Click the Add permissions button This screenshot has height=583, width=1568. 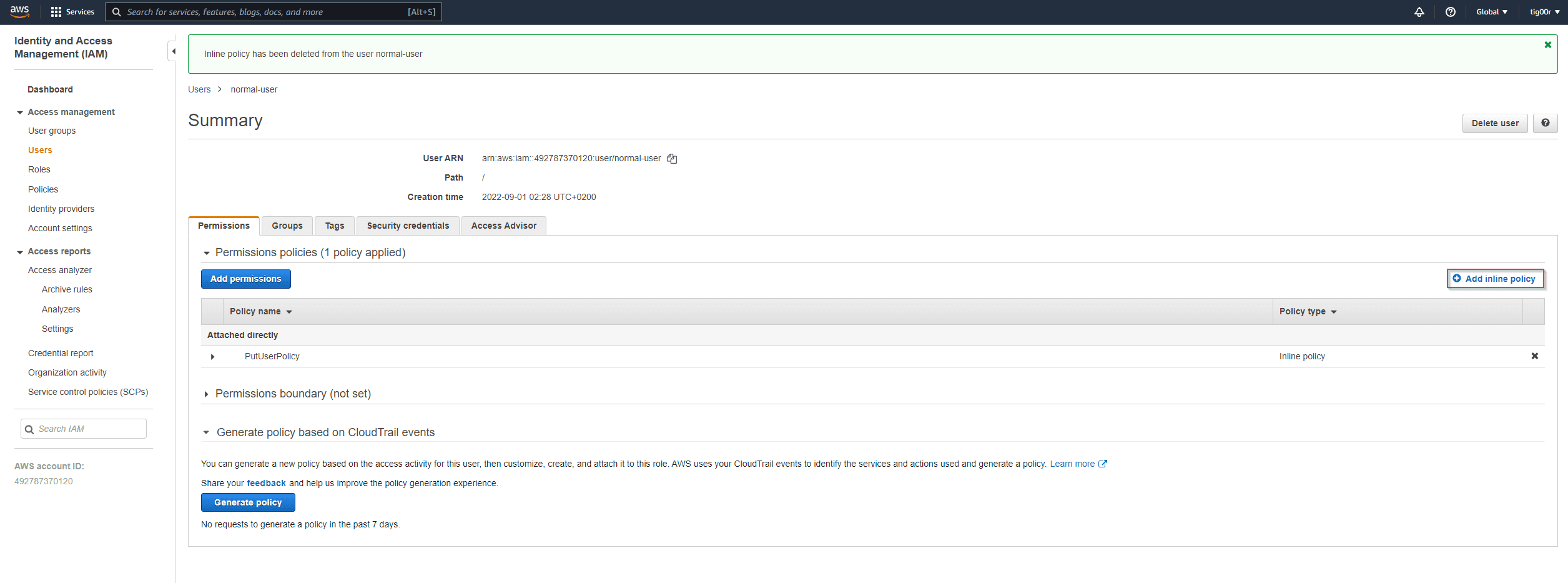[245, 279]
